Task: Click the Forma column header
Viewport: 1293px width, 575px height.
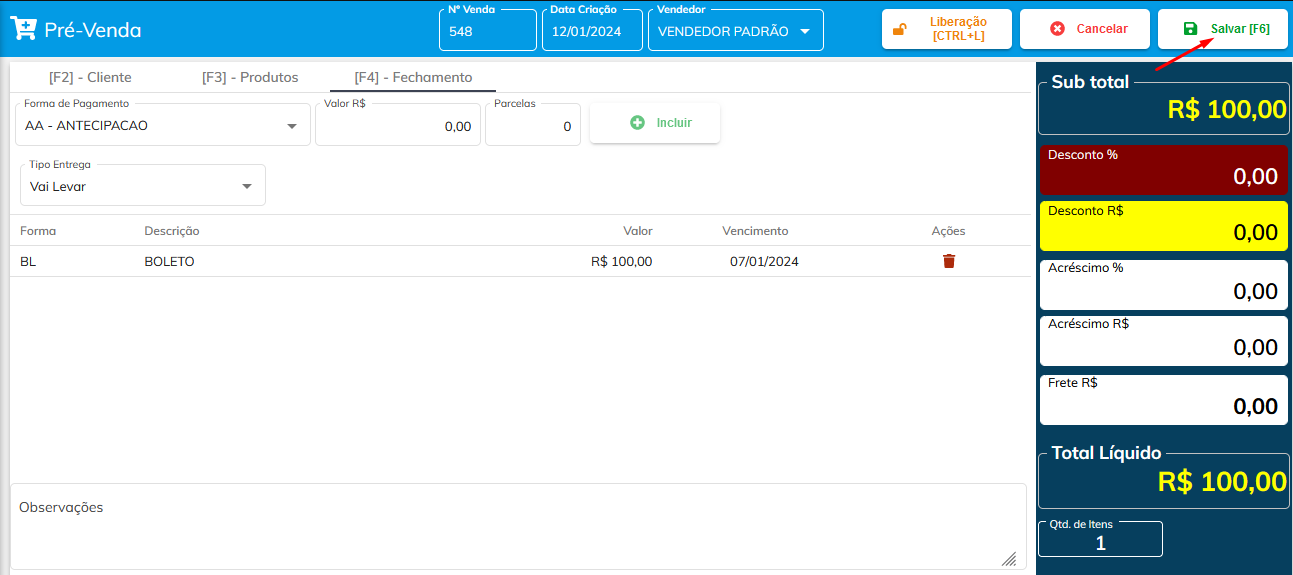Action: [38, 231]
